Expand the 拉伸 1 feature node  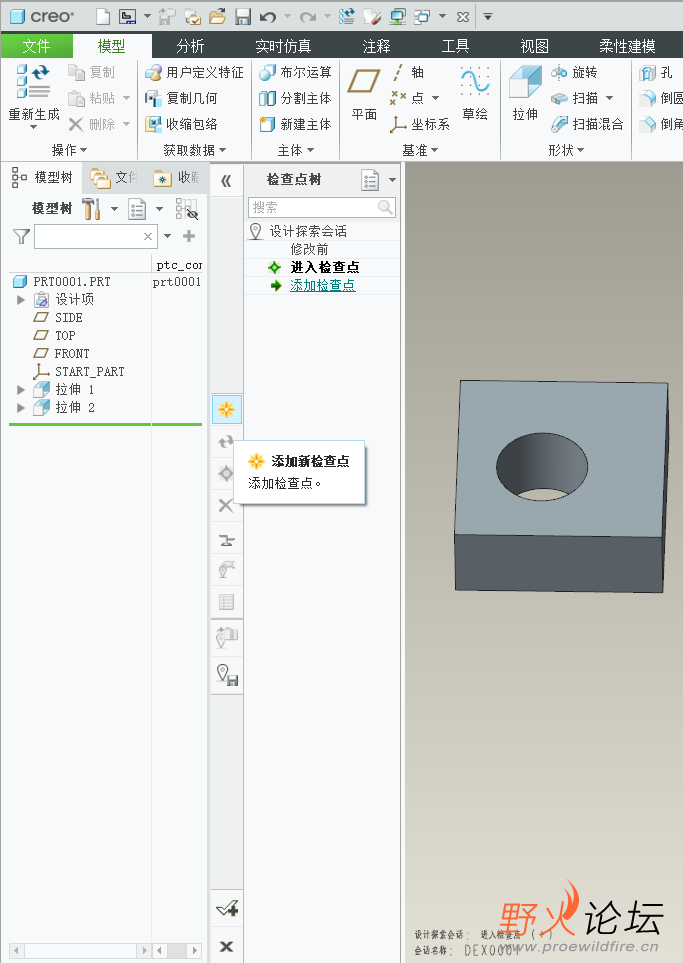pos(21,390)
